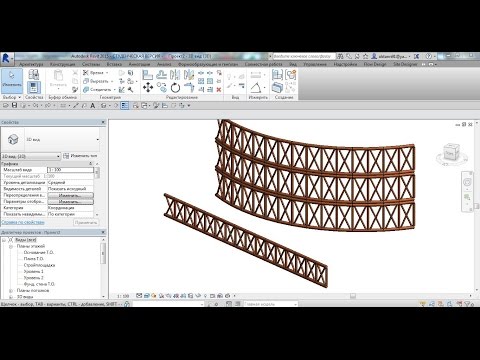Close the Project Browser panel
Screen dimensions: 480x360
click(x=103, y=232)
